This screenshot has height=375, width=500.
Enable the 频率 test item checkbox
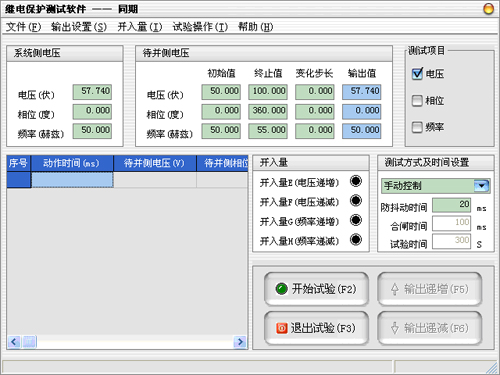(417, 127)
